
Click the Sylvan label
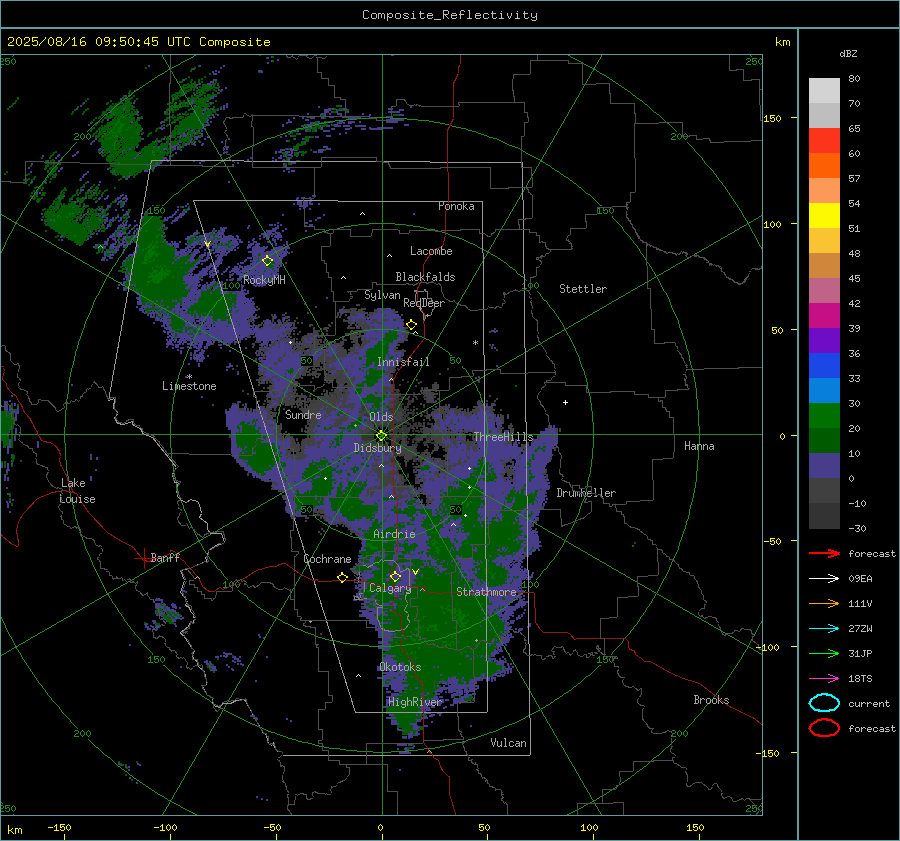coord(382,295)
